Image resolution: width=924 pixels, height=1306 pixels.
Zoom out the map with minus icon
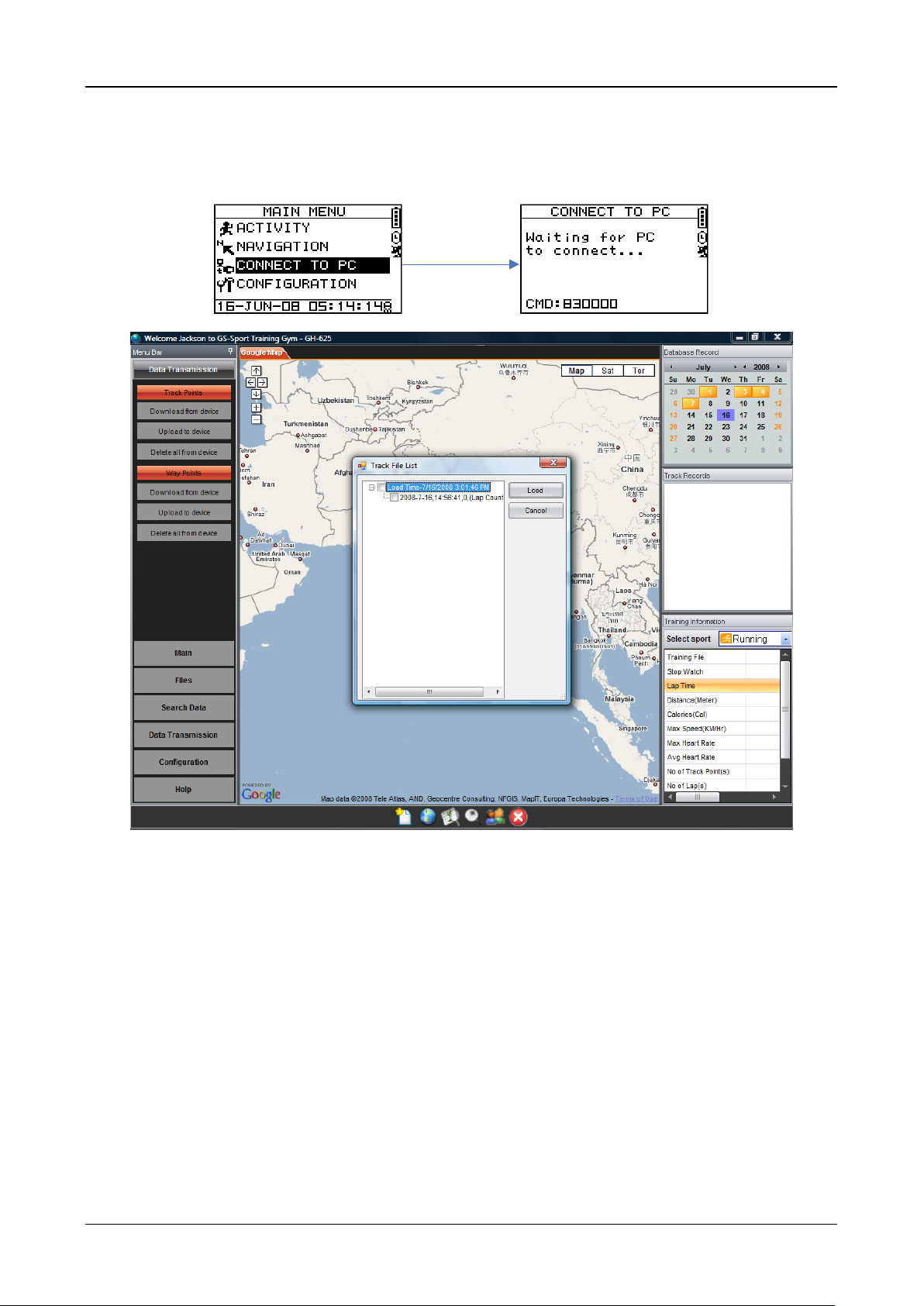[x=257, y=419]
